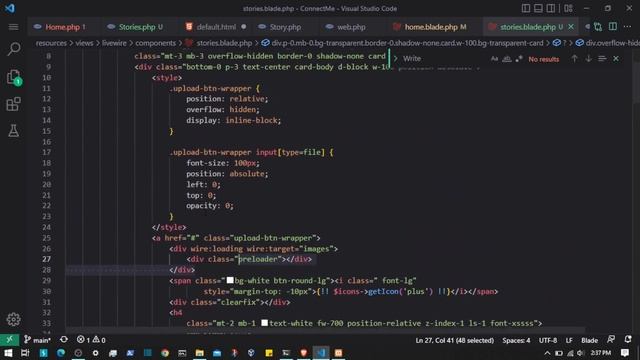Click 'views' breadcrumb segment
This screenshot has height=360, width=640.
[x=84, y=43]
